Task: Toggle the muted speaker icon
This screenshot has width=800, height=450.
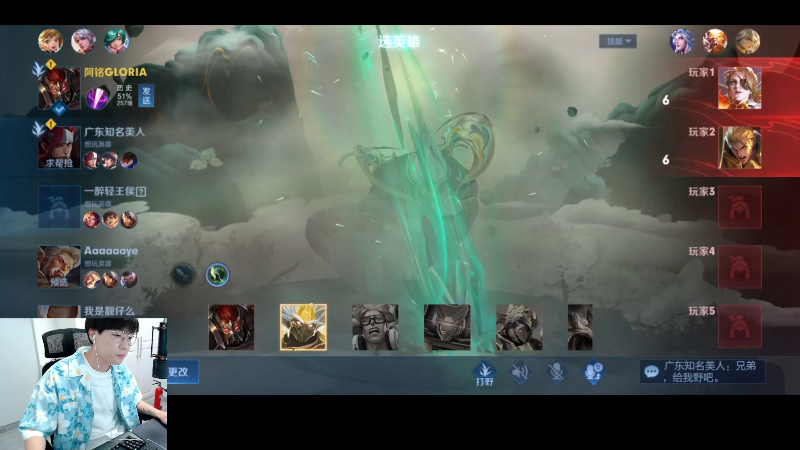Action: click(x=520, y=372)
